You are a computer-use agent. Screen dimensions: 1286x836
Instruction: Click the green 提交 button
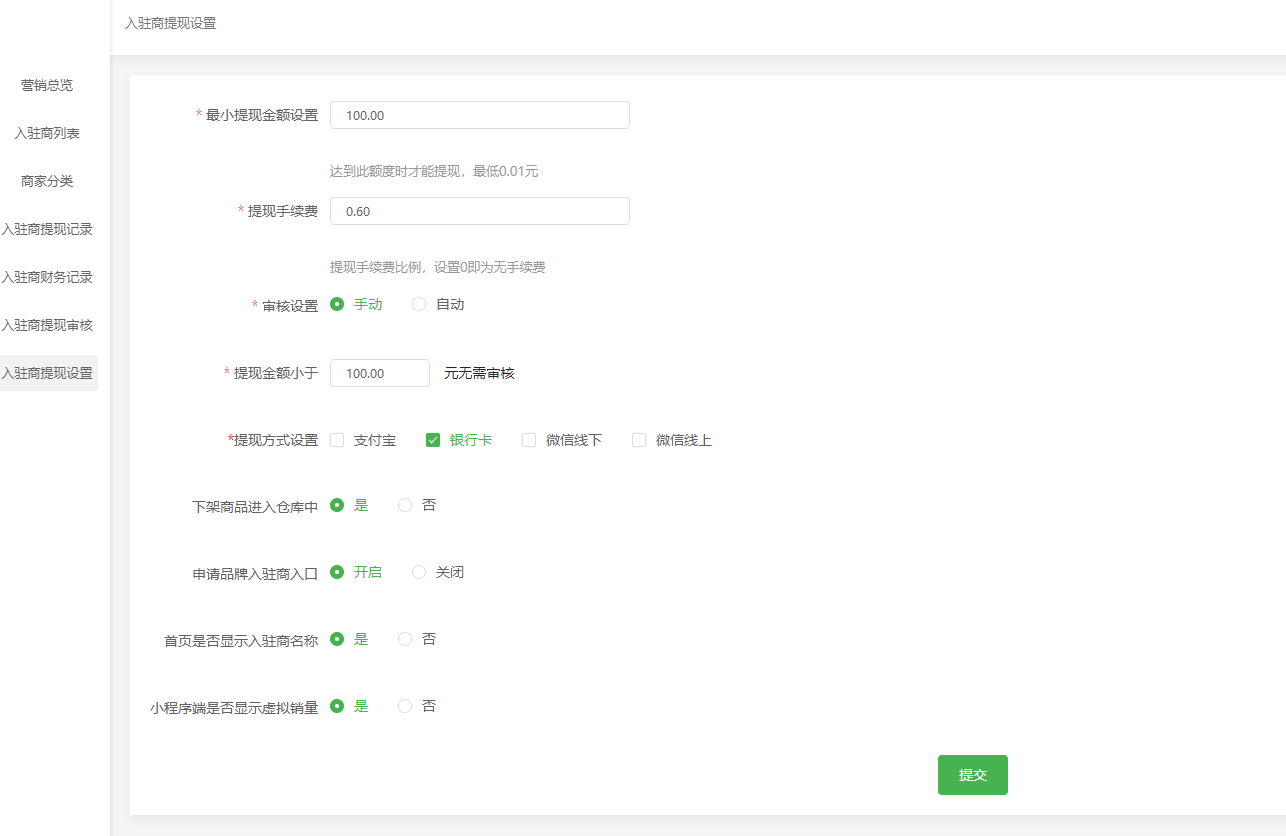972,775
